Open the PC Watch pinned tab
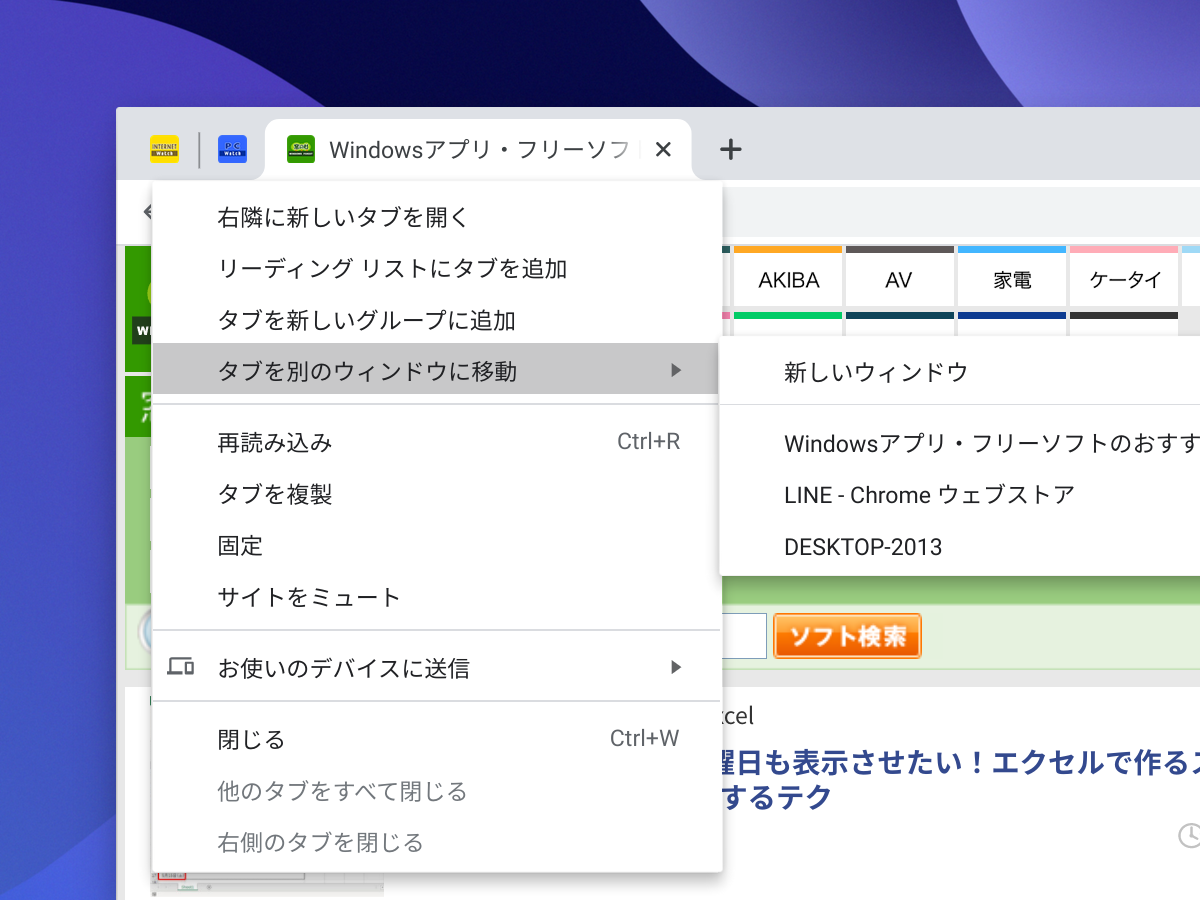1200x900 pixels. tap(232, 148)
